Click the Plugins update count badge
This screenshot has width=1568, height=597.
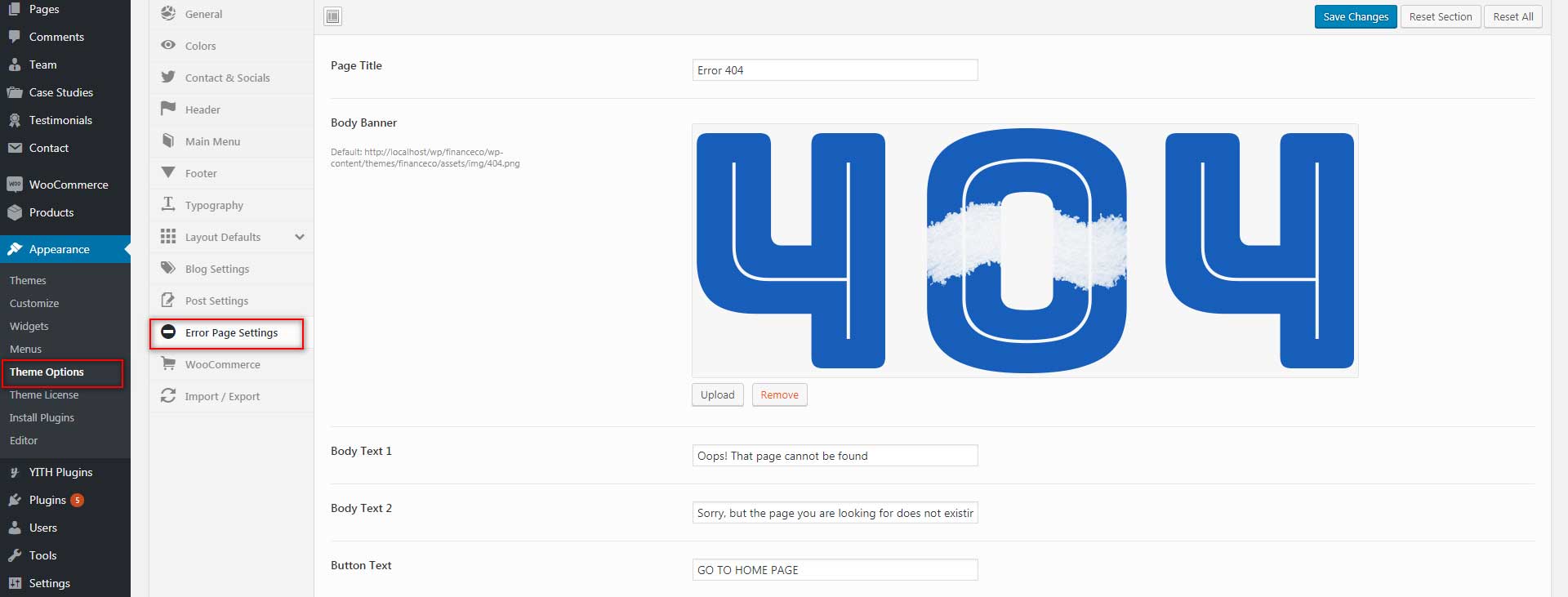pyautogui.click(x=78, y=500)
